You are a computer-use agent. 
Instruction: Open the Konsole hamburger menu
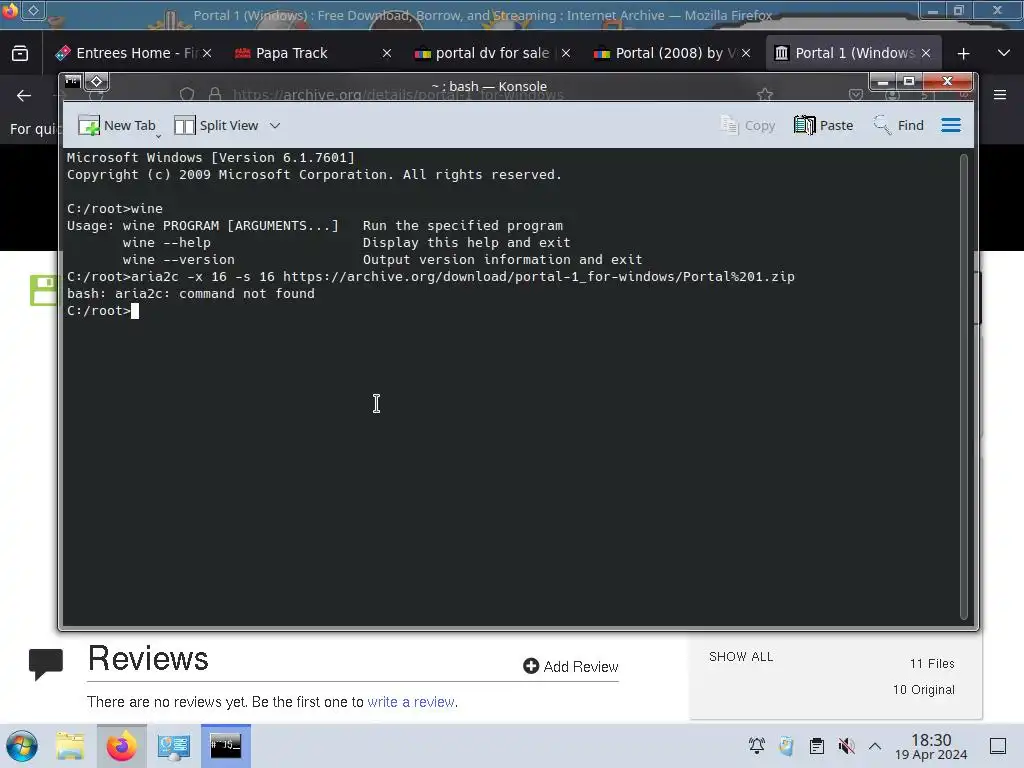tap(951, 125)
